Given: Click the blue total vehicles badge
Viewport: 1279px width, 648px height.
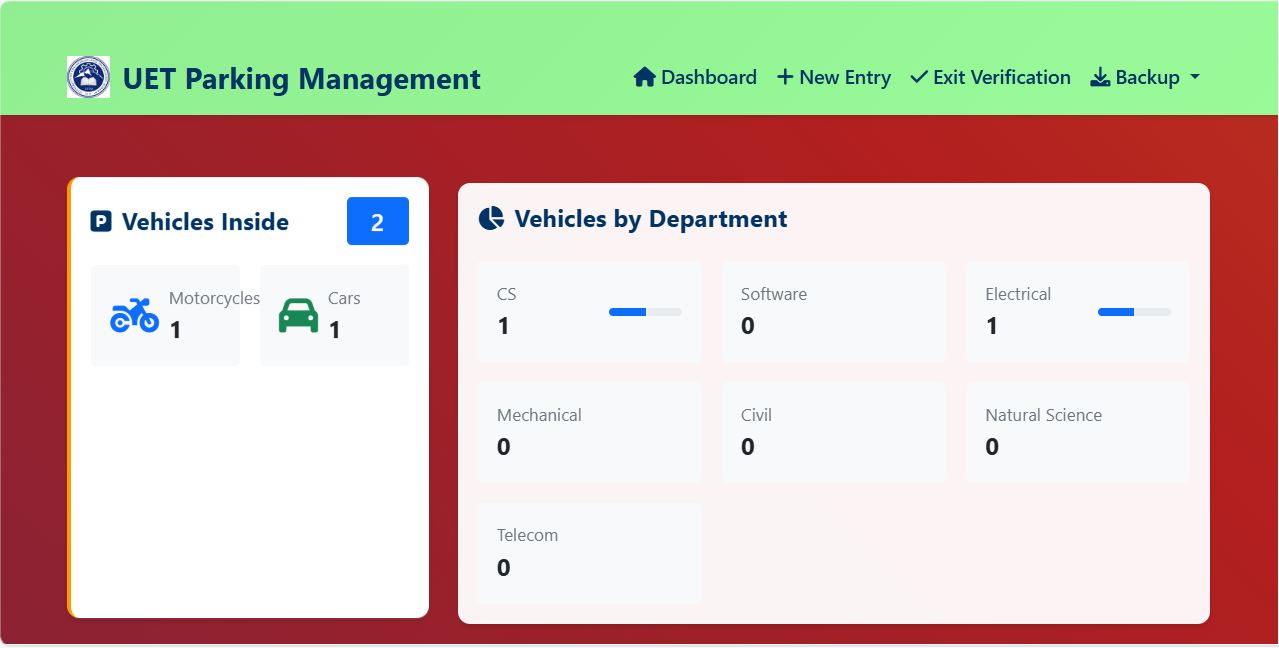Looking at the screenshot, I should point(377,221).
